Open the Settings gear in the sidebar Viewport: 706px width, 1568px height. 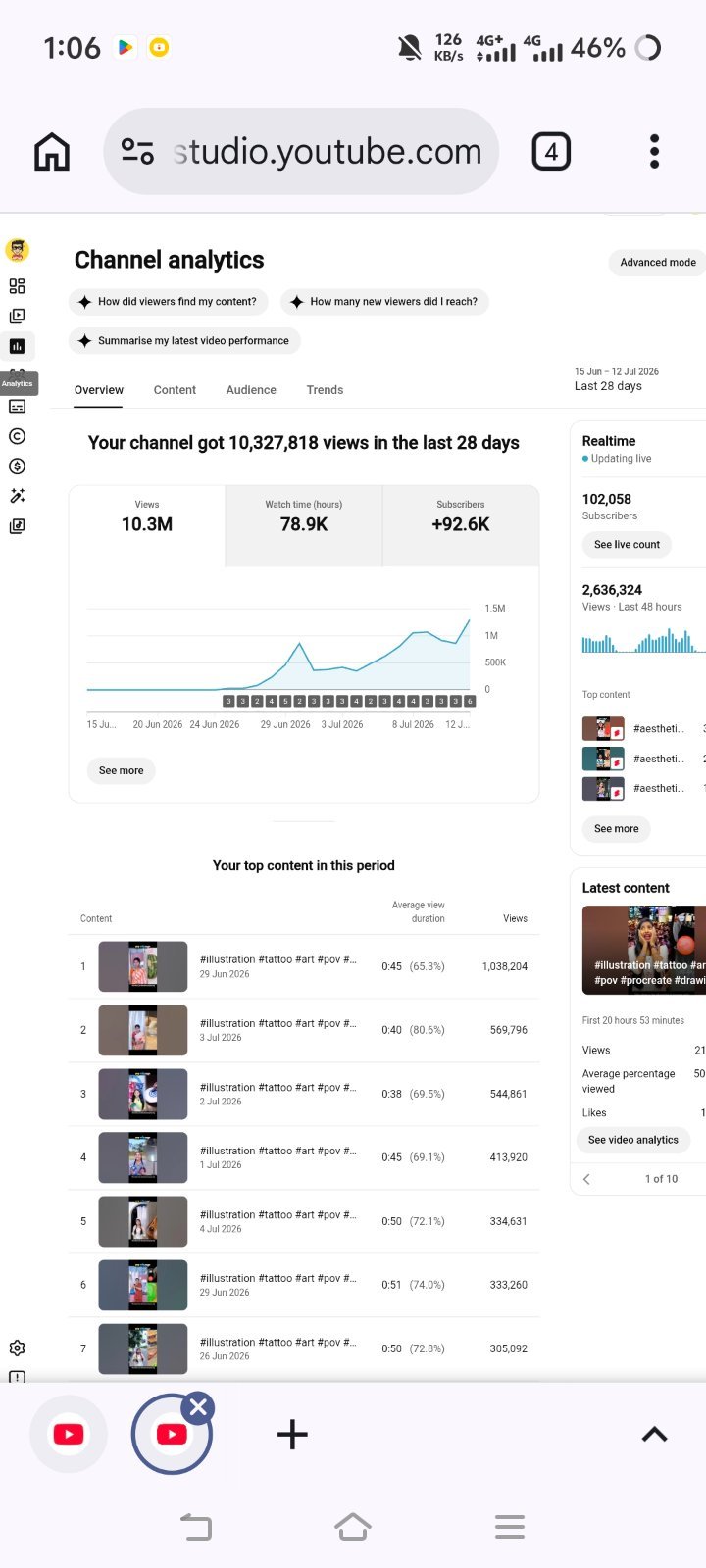[17, 1347]
